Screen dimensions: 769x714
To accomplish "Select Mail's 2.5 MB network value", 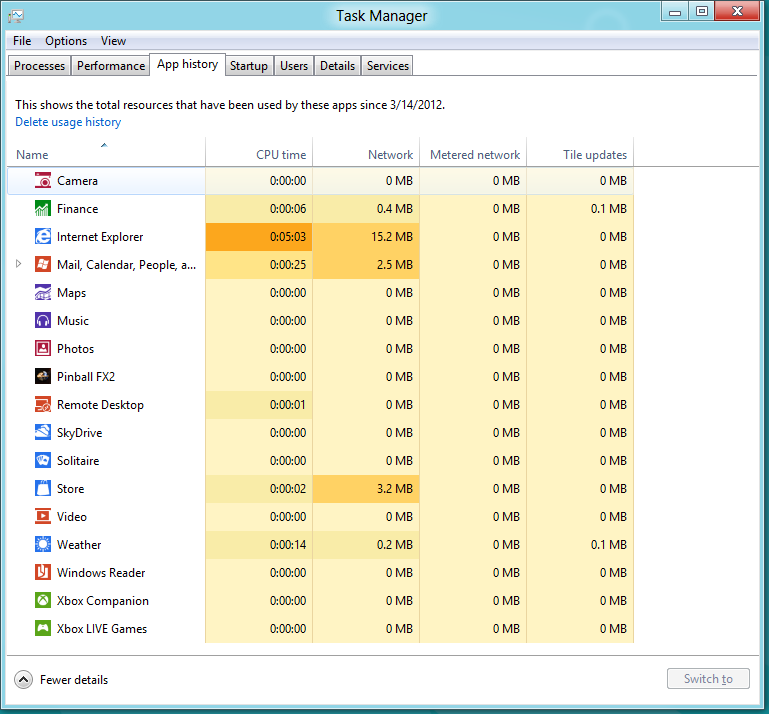I will (366, 265).
